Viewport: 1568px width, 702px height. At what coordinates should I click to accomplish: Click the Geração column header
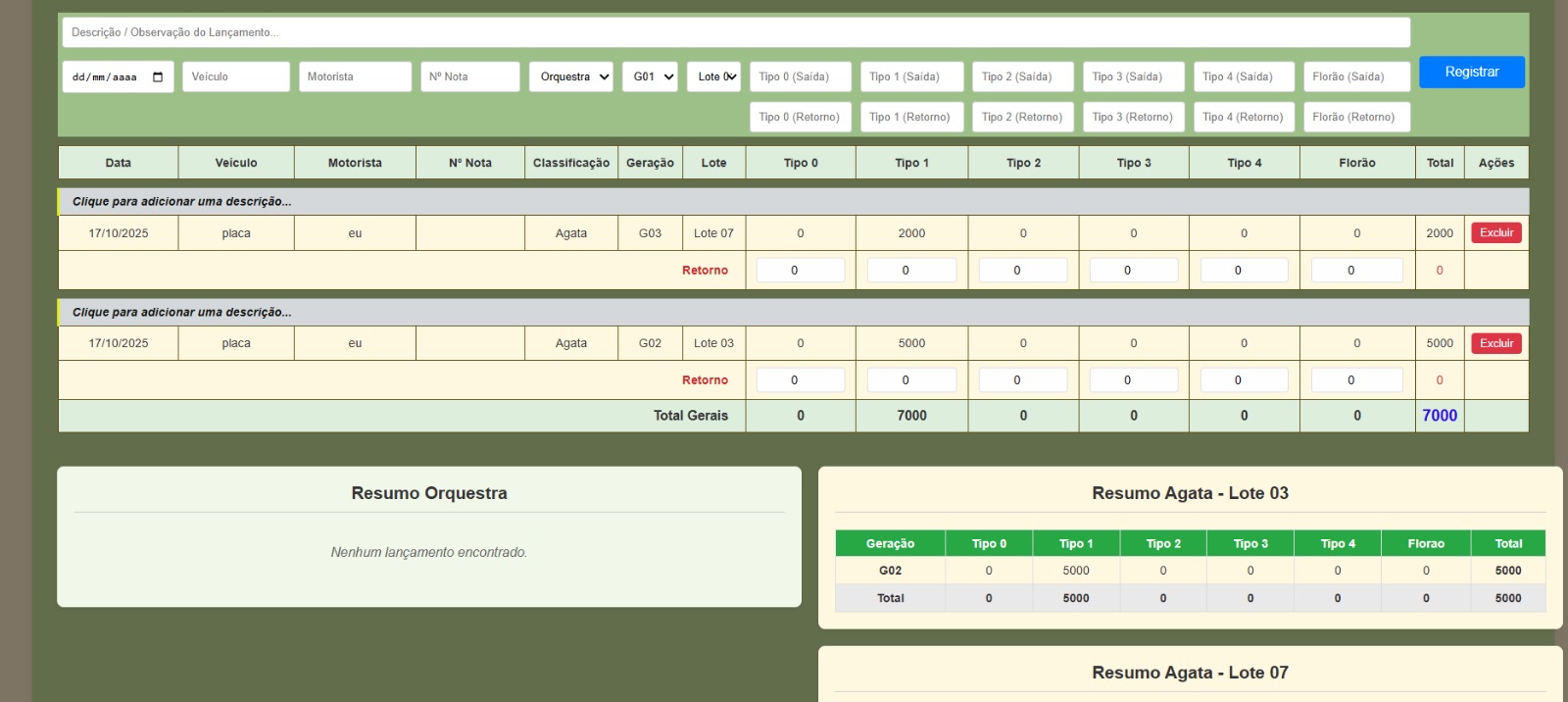[650, 163]
